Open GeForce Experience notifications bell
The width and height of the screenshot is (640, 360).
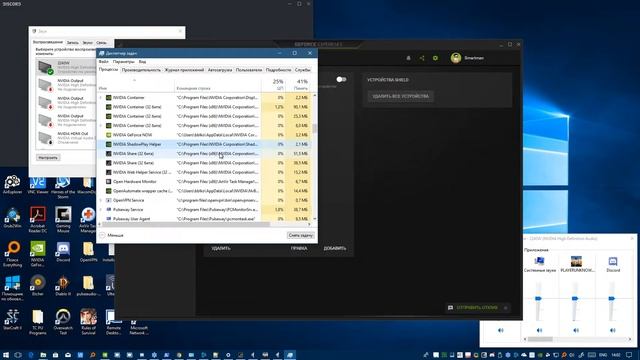point(408,58)
